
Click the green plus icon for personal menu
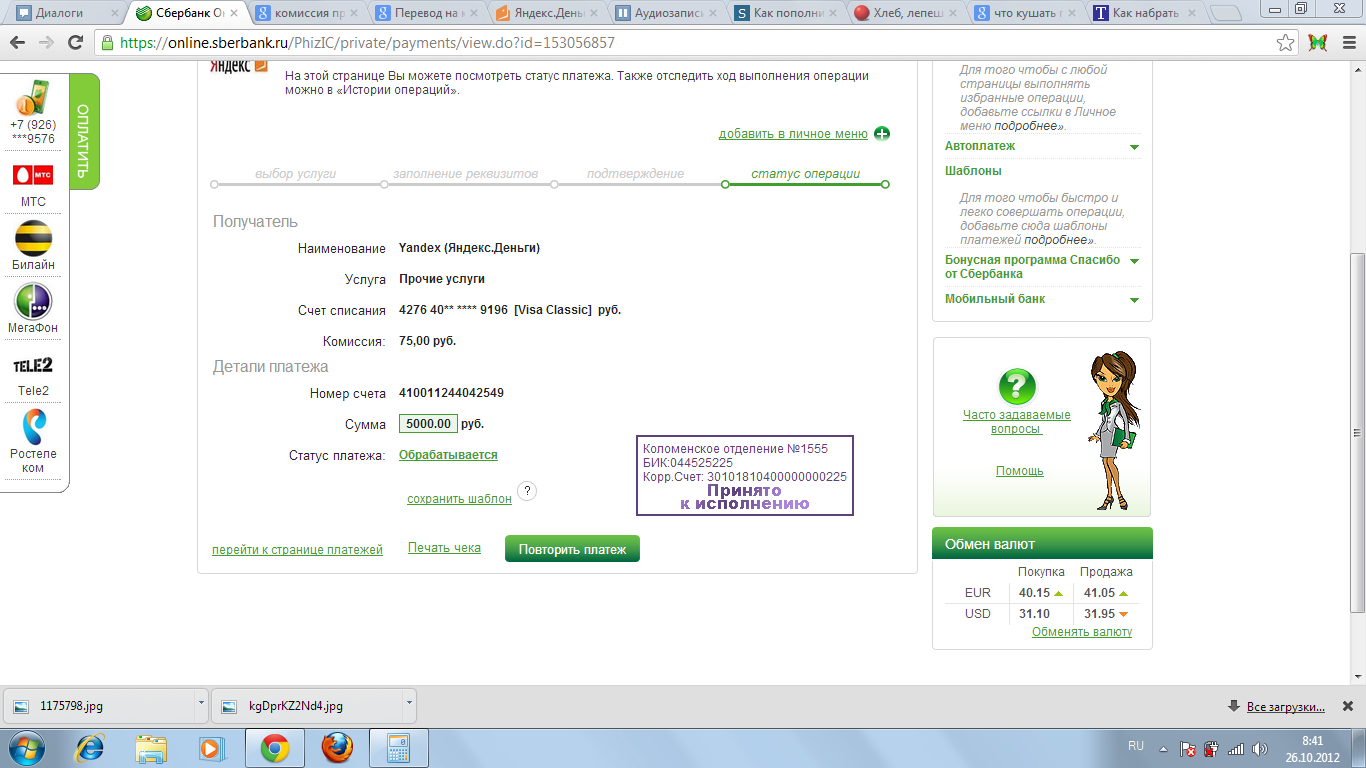point(882,134)
